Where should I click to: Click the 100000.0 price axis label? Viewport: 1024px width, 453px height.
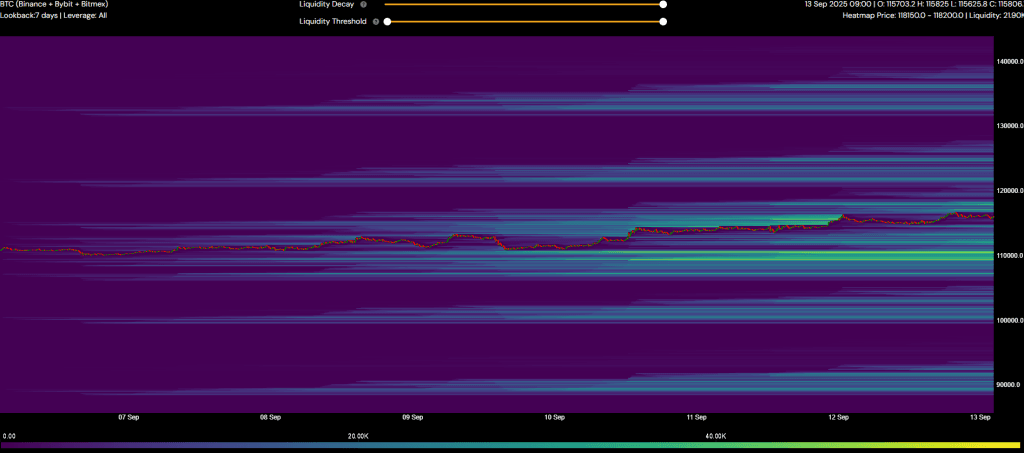click(x=1009, y=320)
